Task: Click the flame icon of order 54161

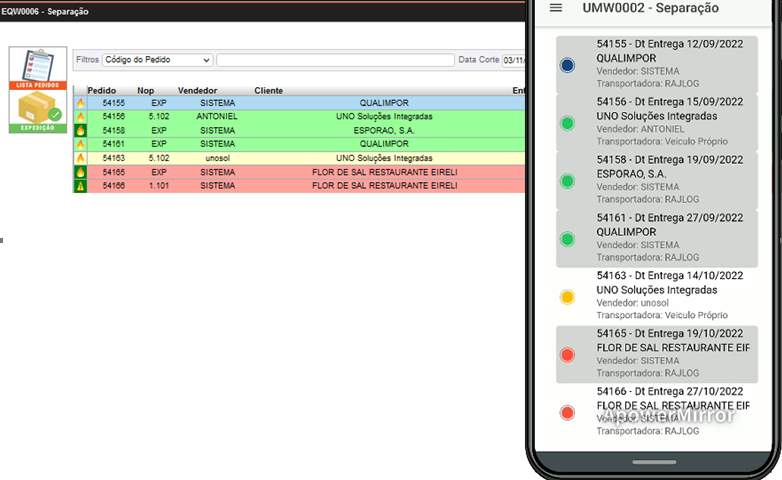Action: (x=80, y=144)
